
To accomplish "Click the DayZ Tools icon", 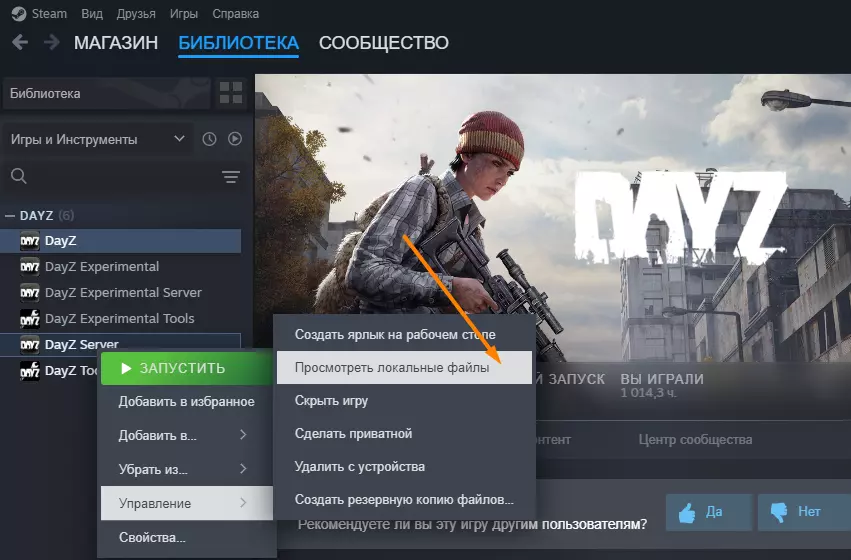I will click(29, 371).
